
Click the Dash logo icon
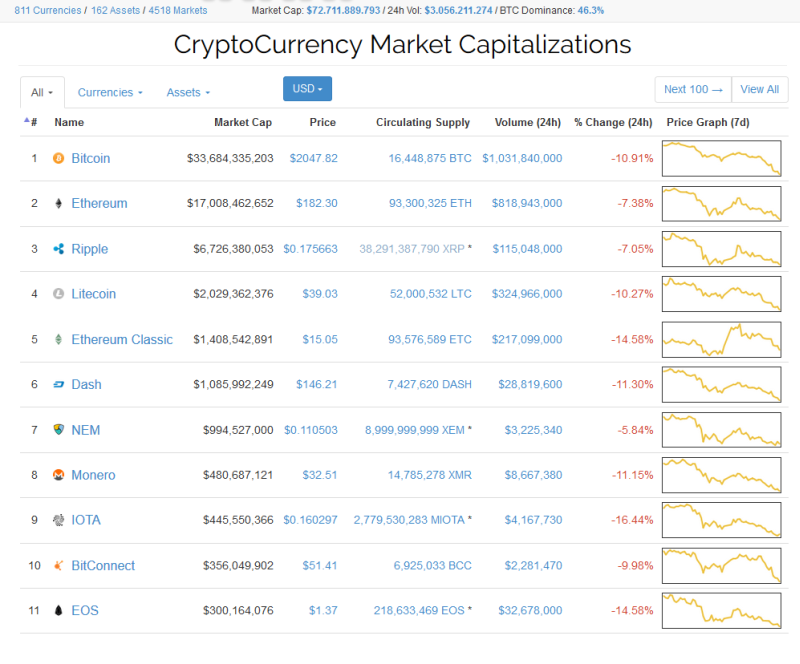(x=58, y=385)
